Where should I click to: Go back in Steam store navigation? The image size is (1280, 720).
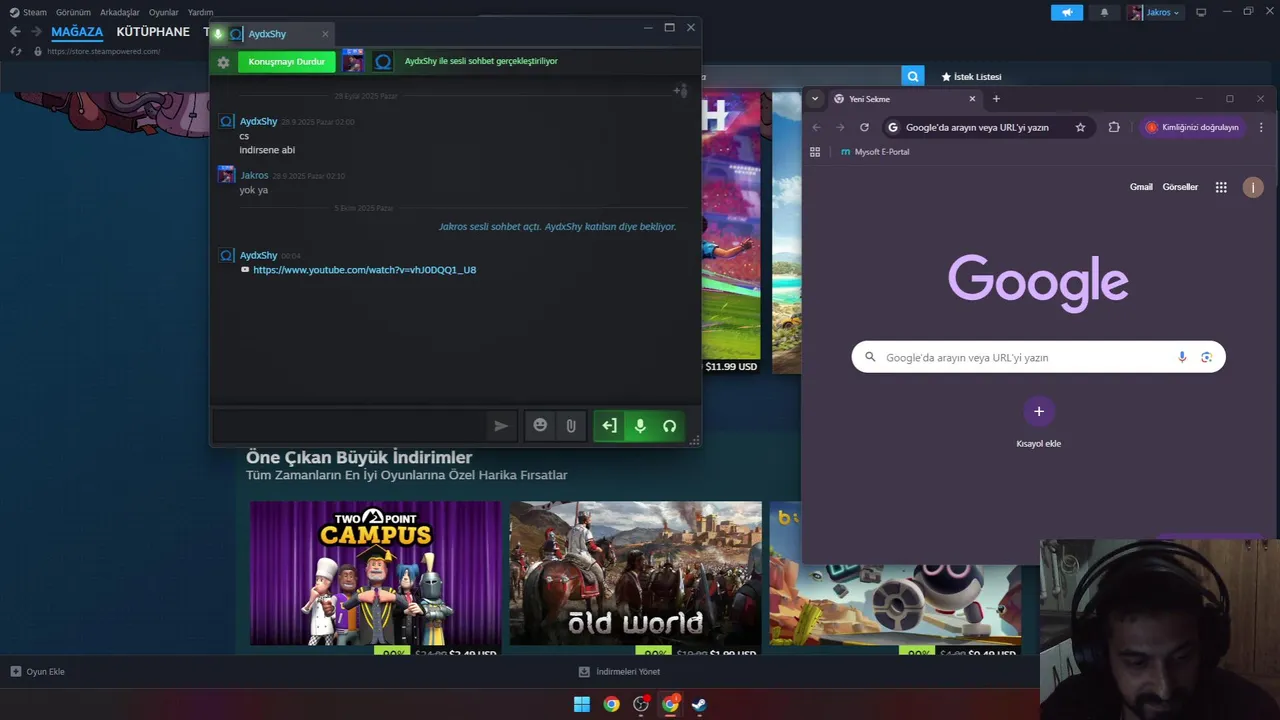coord(15,32)
